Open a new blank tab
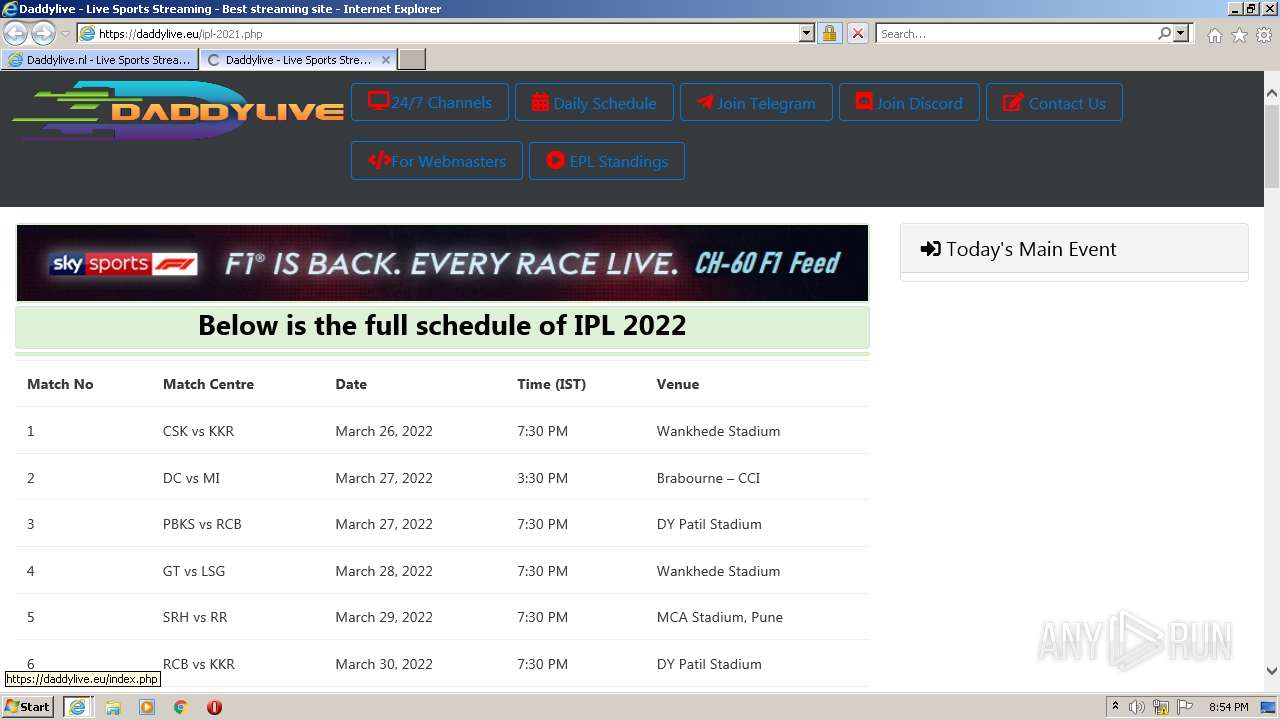 pos(412,60)
